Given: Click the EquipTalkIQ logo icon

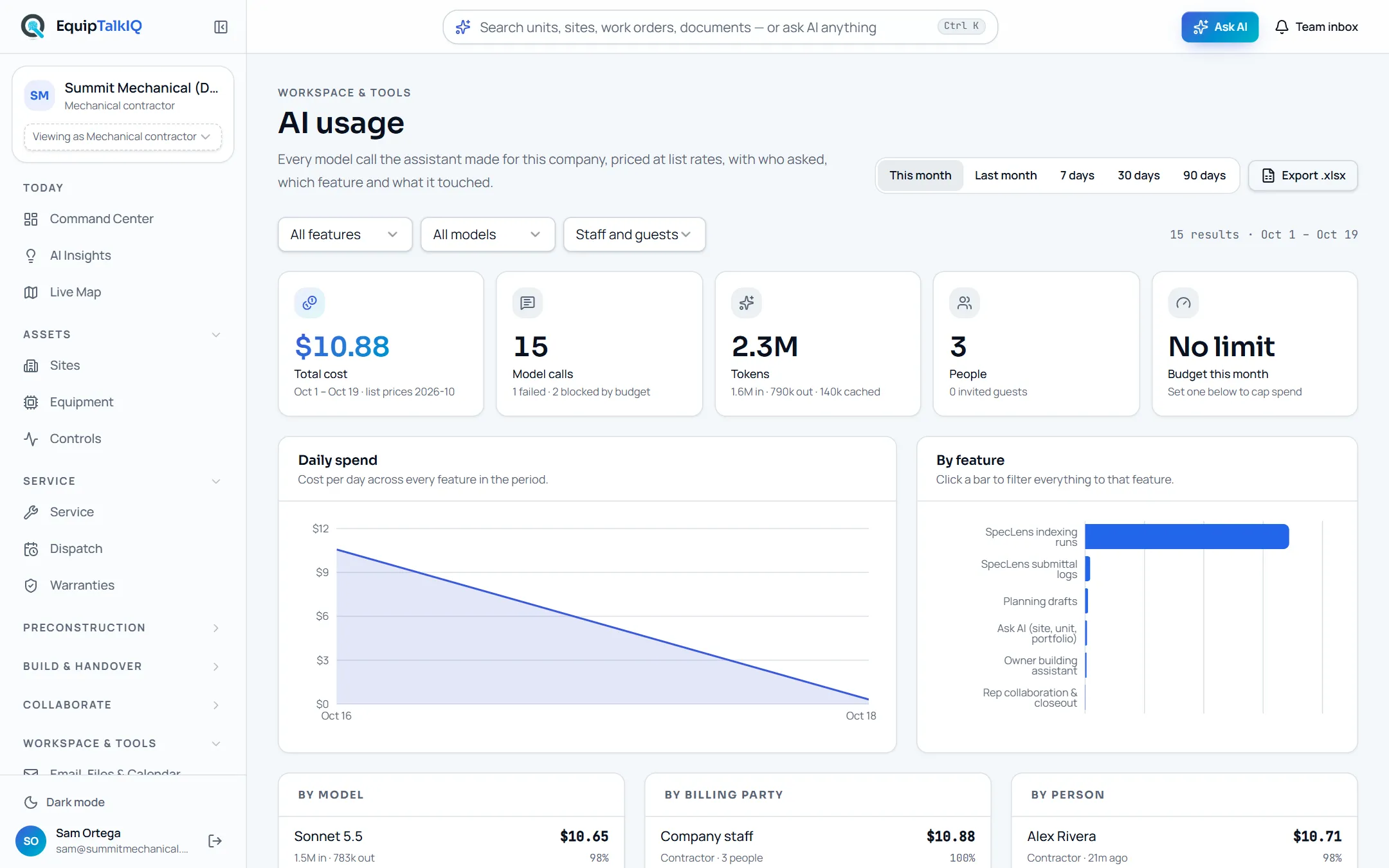Looking at the screenshot, I should [x=33, y=26].
